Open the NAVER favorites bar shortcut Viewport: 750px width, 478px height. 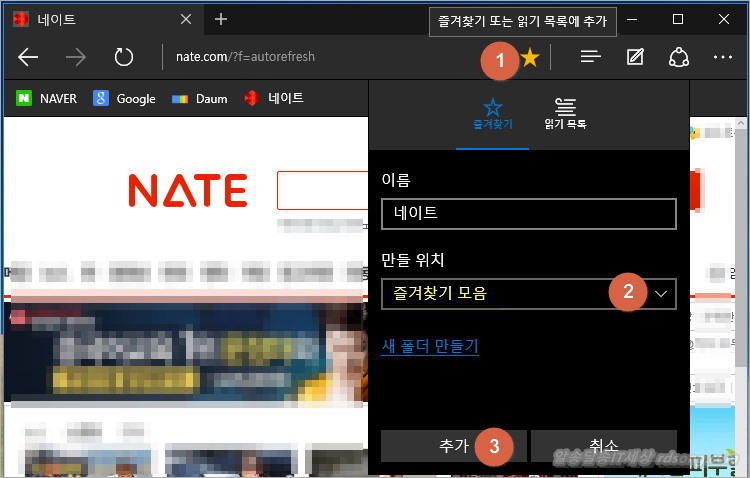tap(46, 98)
